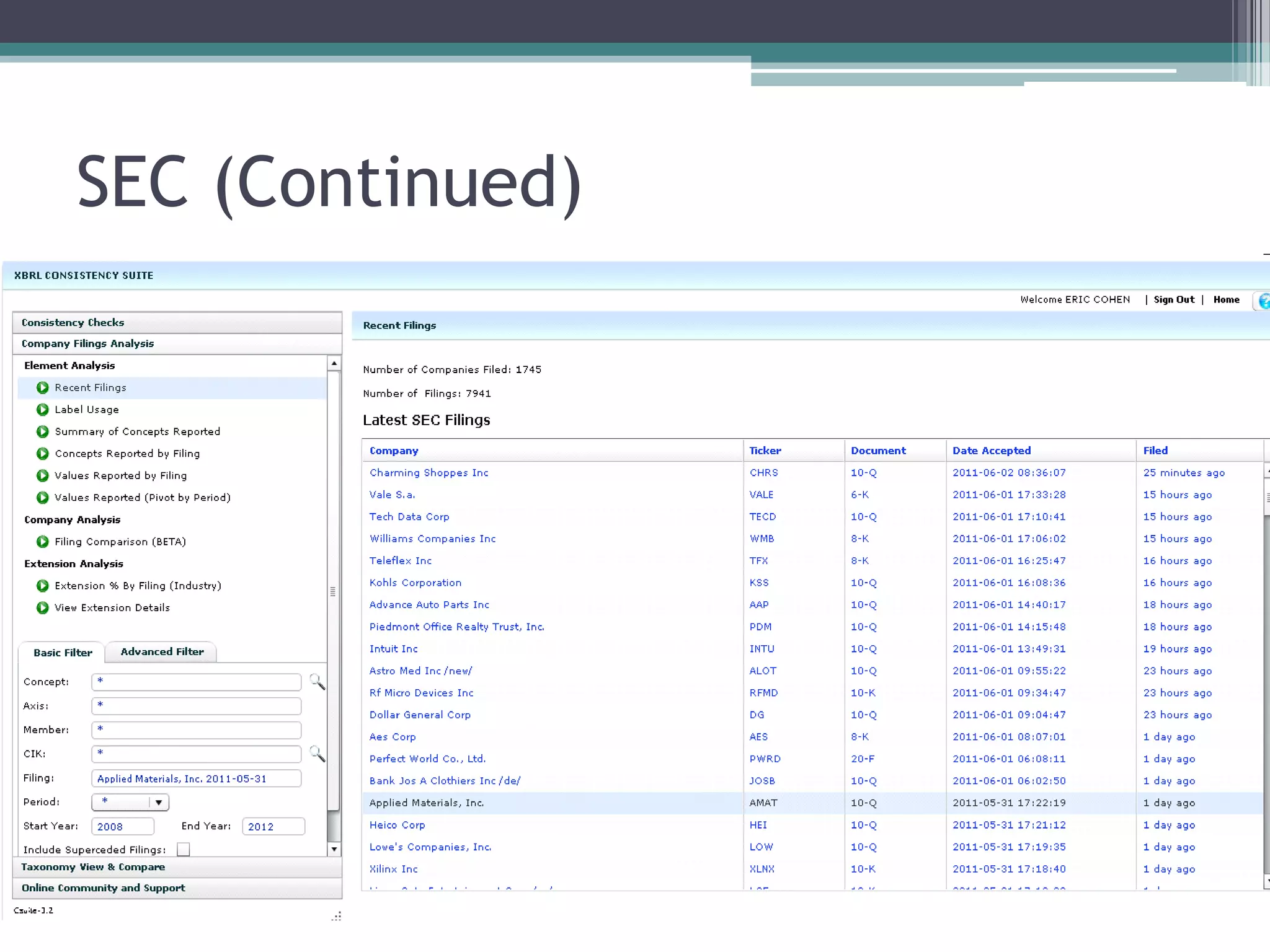Screen dimensions: 1270x952
Task: Click green icon beside Filing Comparison (BETA)
Action: (x=42, y=542)
